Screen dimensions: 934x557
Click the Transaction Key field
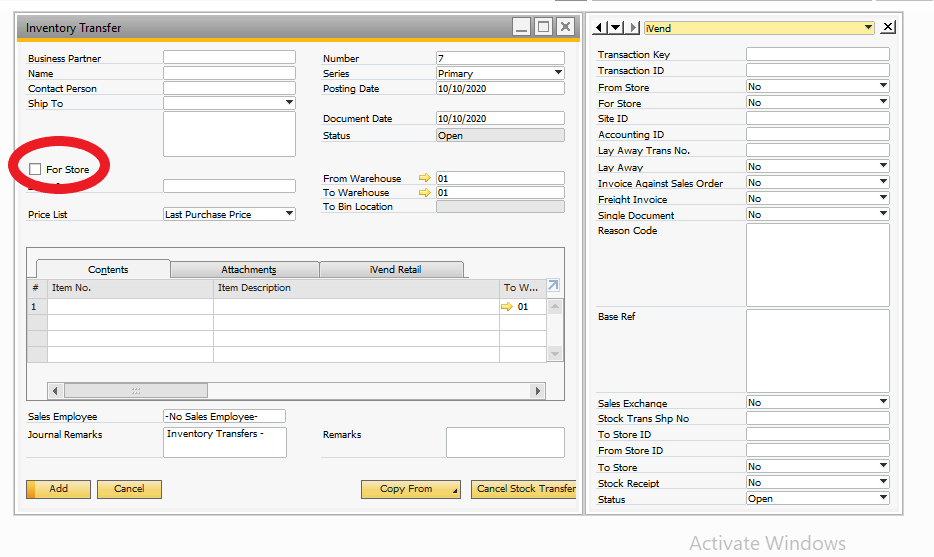818,54
